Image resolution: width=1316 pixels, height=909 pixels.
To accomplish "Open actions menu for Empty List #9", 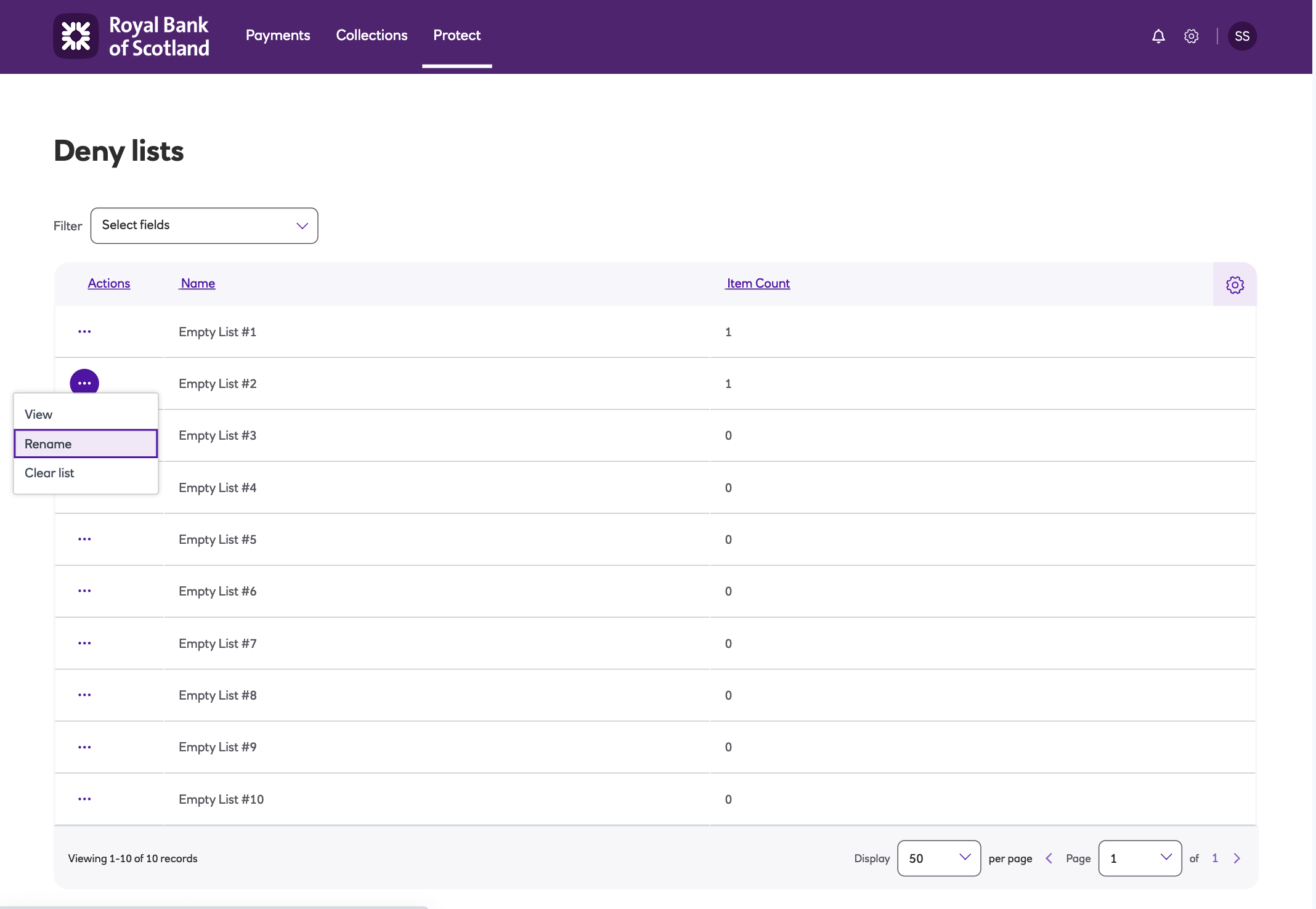I will pos(84,747).
